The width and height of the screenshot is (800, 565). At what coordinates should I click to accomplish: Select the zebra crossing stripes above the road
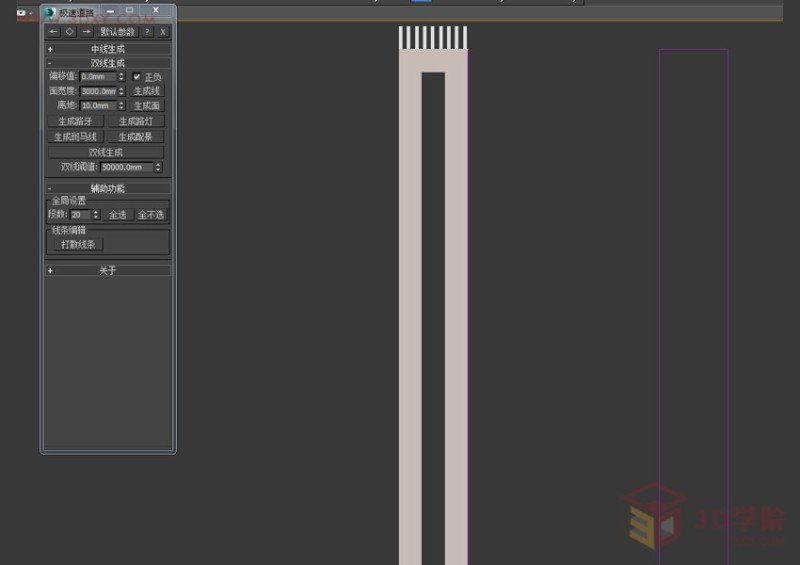433,38
